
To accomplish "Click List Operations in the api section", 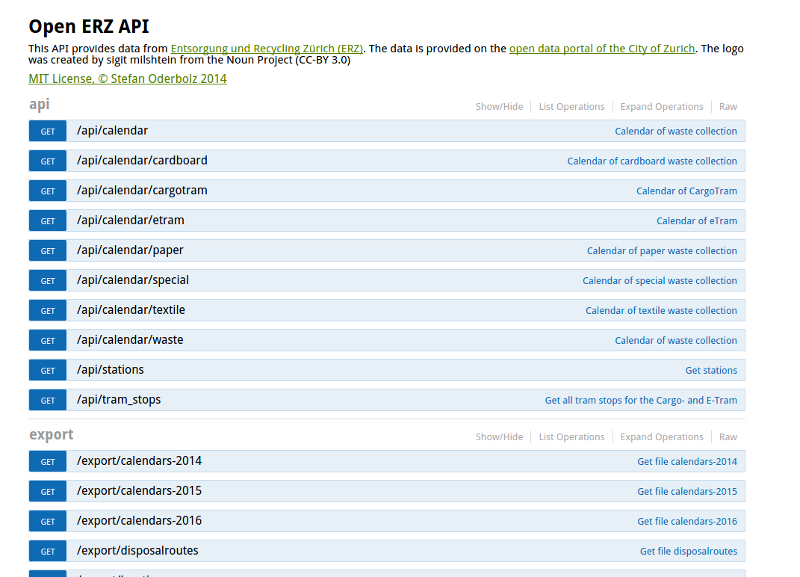I will (x=571, y=107).
